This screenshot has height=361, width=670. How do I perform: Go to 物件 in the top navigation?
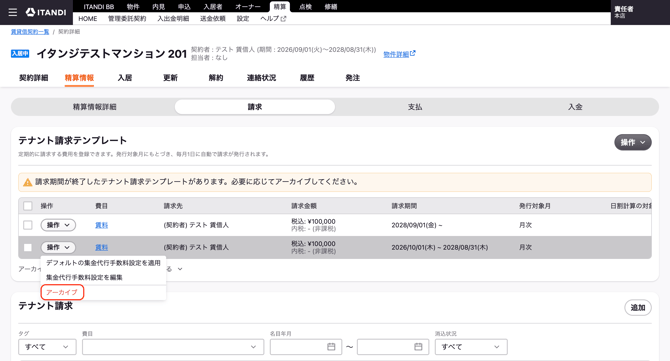tap(133, 6)
